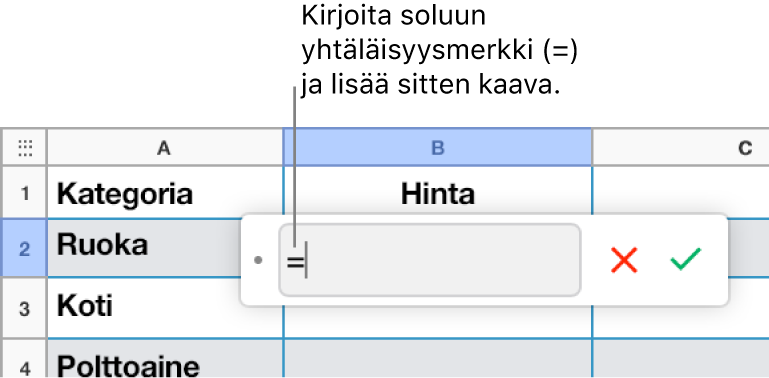Click the empty cell B4 beside Polttoaine
This screenshot has width=769, height=378.
coord(437,358)
